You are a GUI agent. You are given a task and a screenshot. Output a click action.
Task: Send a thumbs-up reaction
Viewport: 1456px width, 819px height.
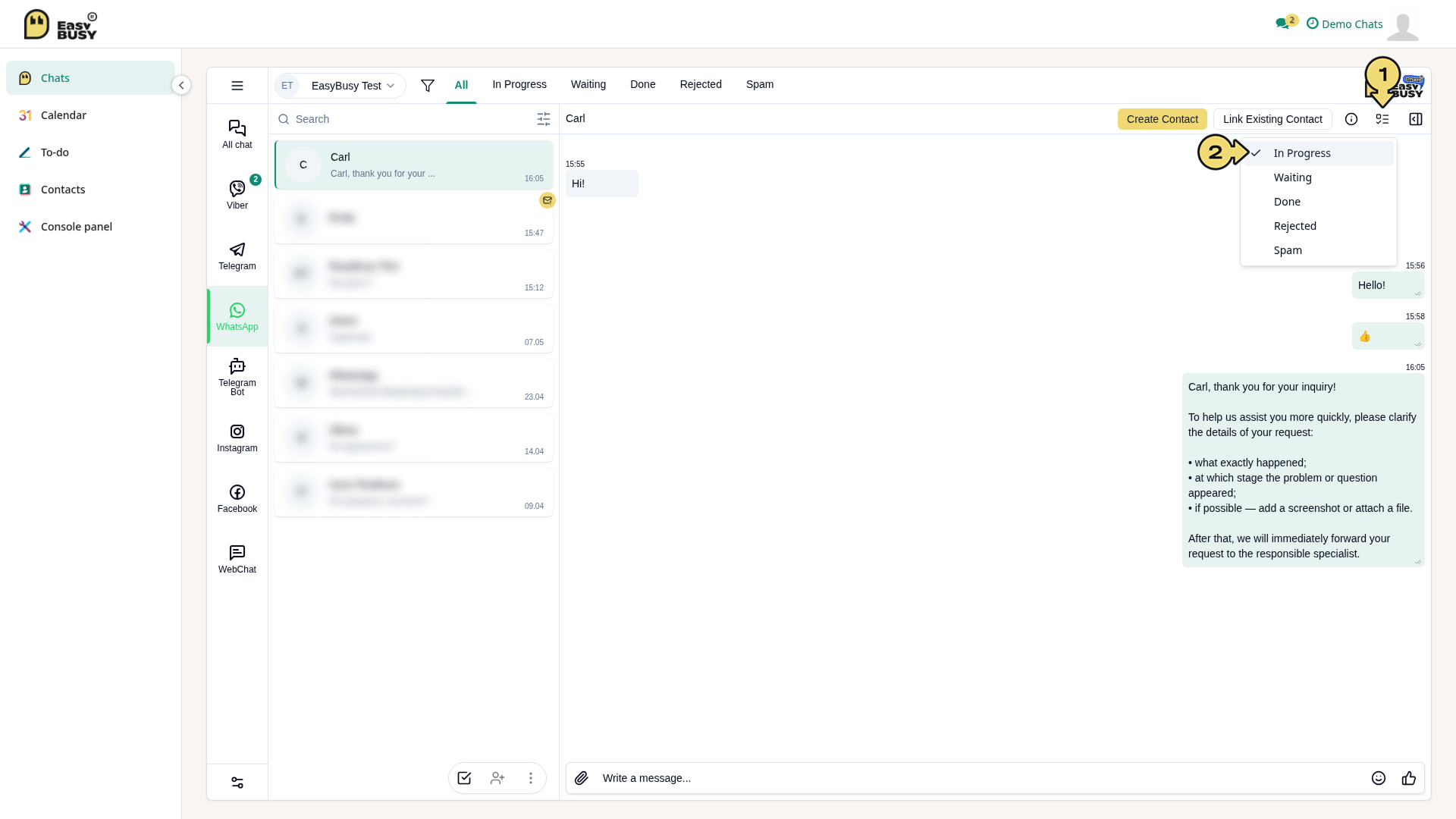pos(1409,778)
